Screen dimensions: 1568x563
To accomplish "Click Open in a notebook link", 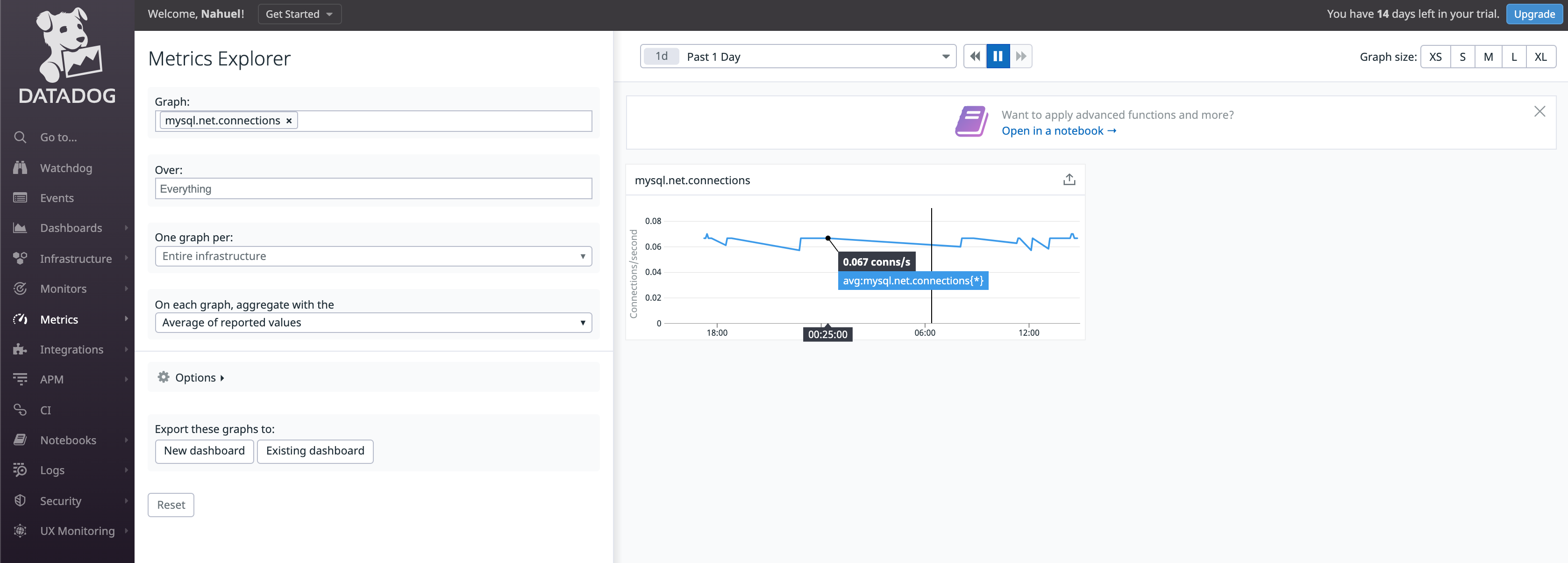I will click(1059, 131).
